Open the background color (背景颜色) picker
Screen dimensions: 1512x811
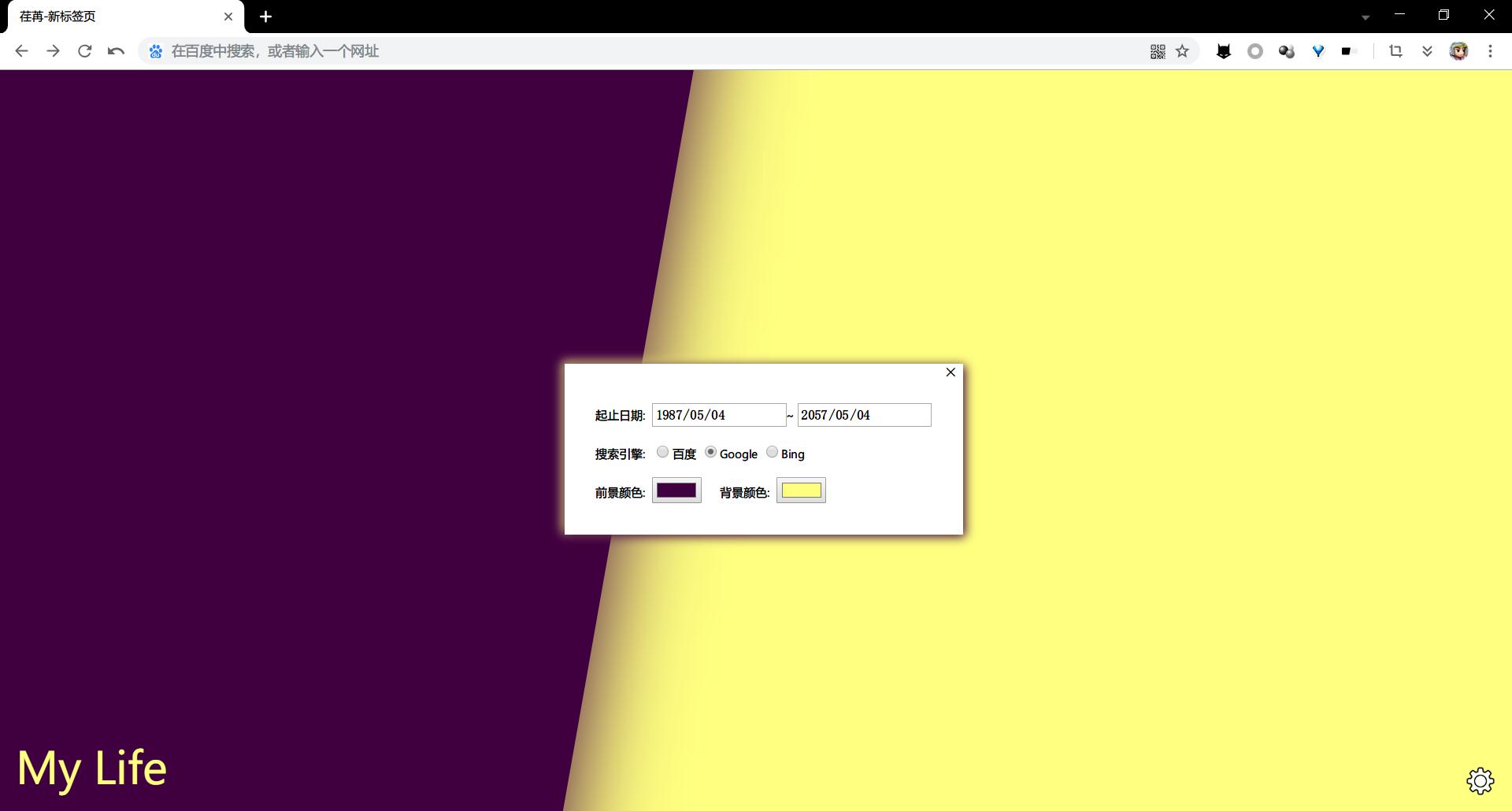pos(801,491)
